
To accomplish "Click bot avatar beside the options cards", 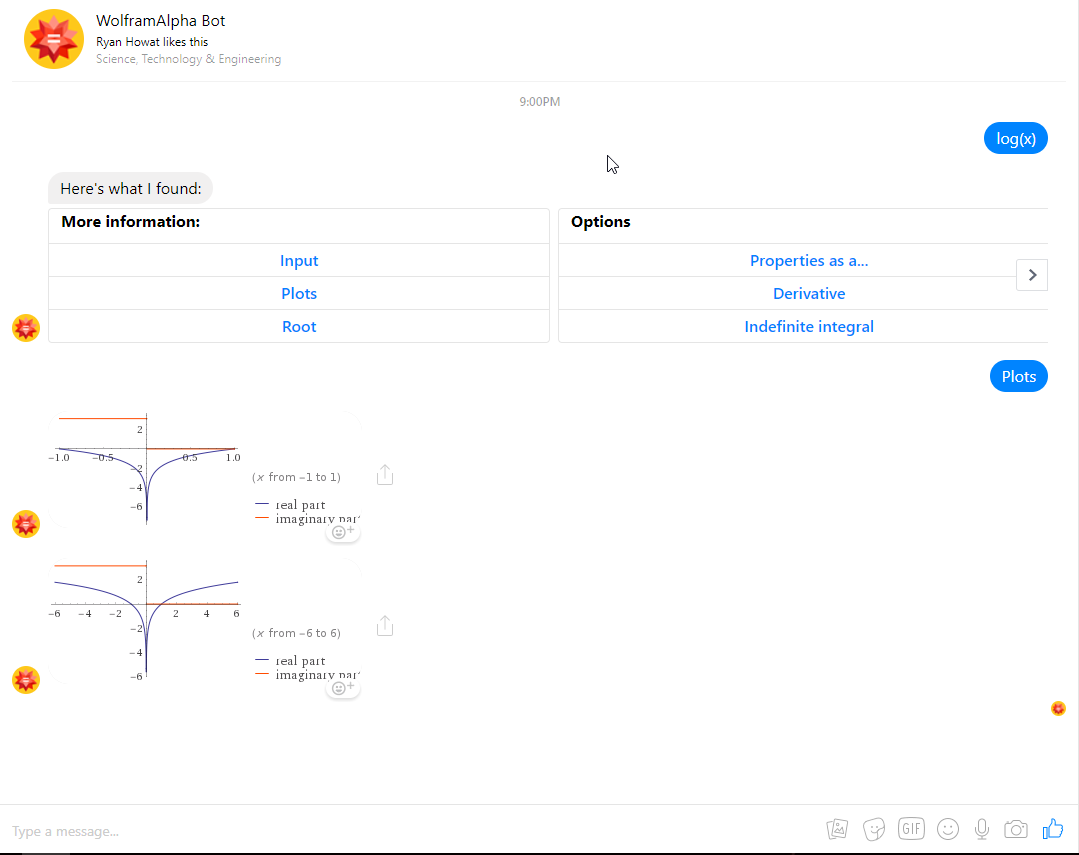I will click(26, 328).
